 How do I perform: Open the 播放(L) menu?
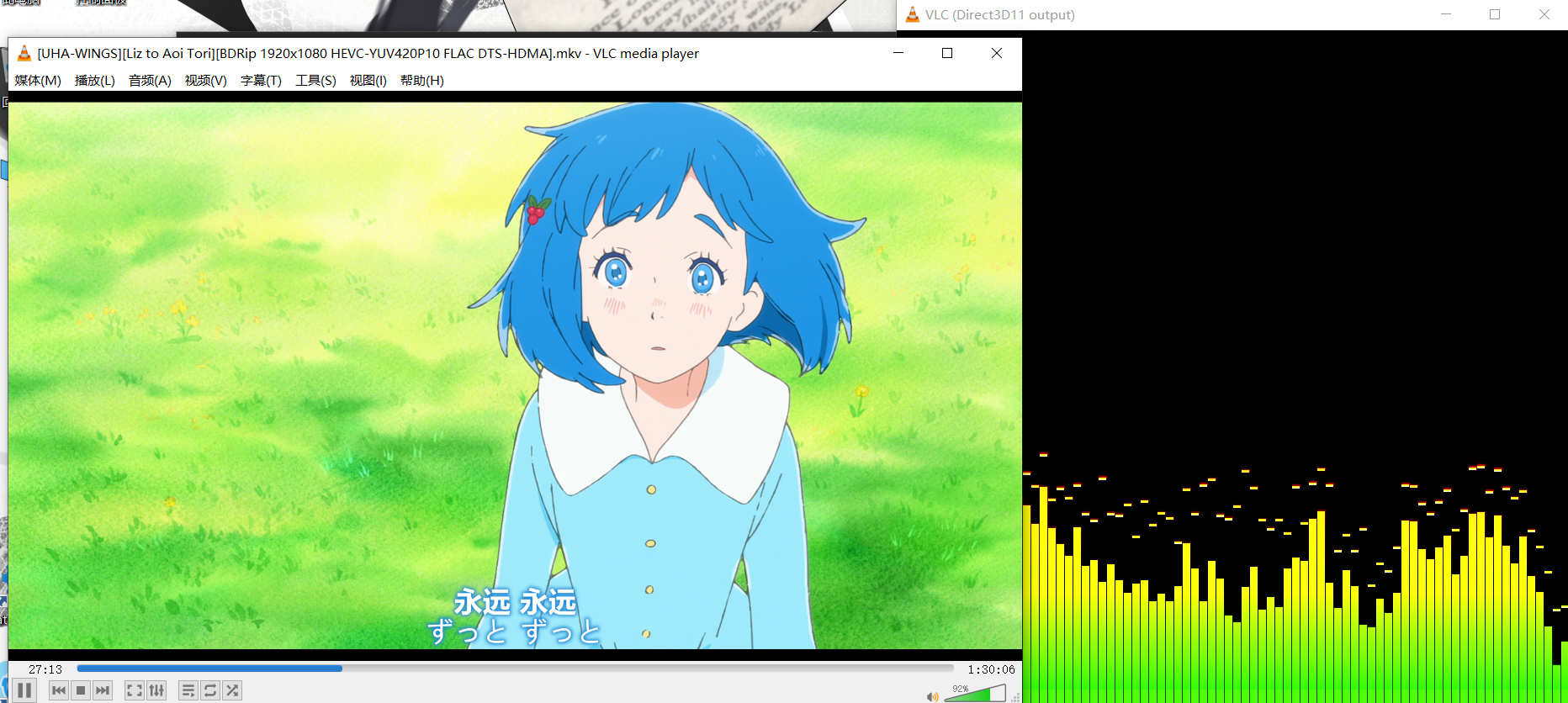tap(94, 81)
